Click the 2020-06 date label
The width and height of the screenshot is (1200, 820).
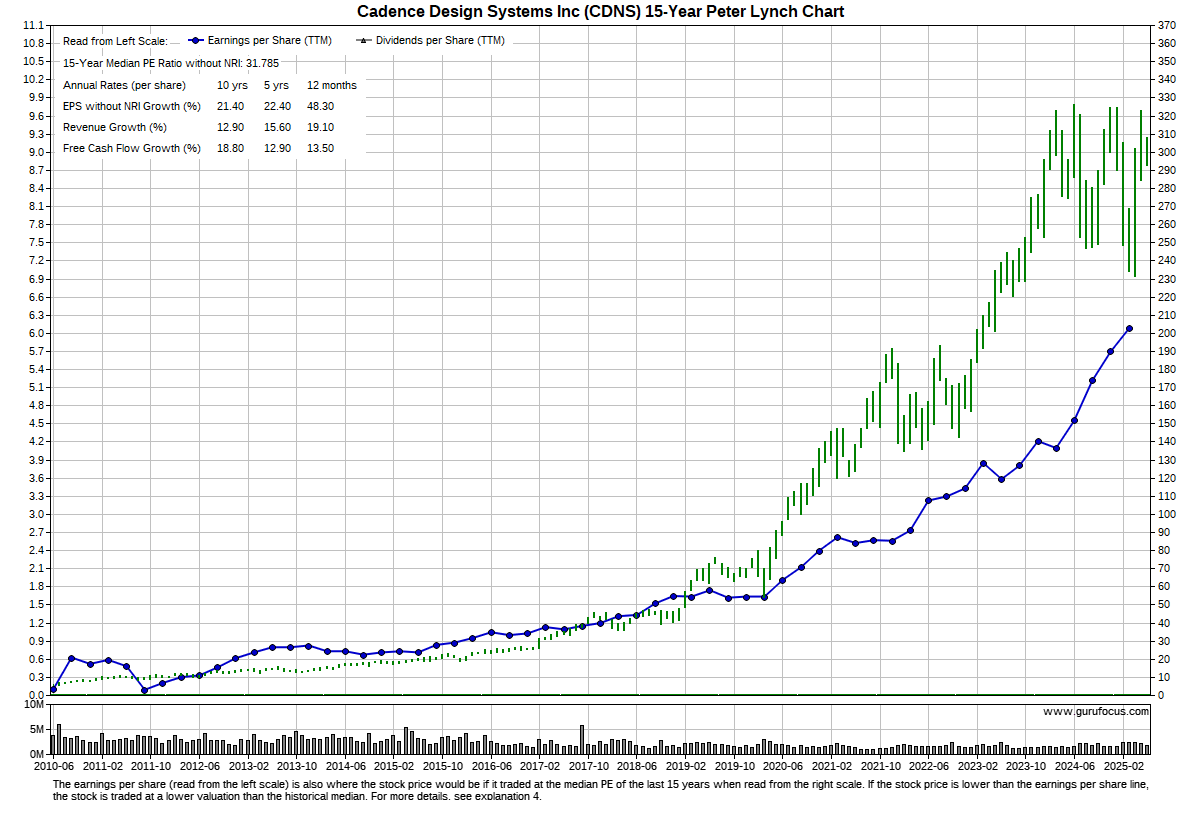tap(783, 765)
